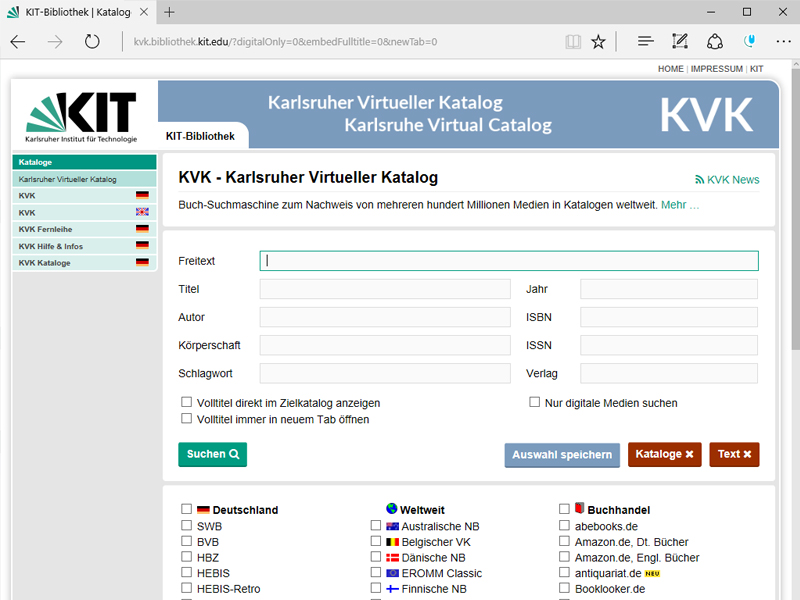Reload the KVK page
This screenshot has width=800, height=600.
pos(92,42)
